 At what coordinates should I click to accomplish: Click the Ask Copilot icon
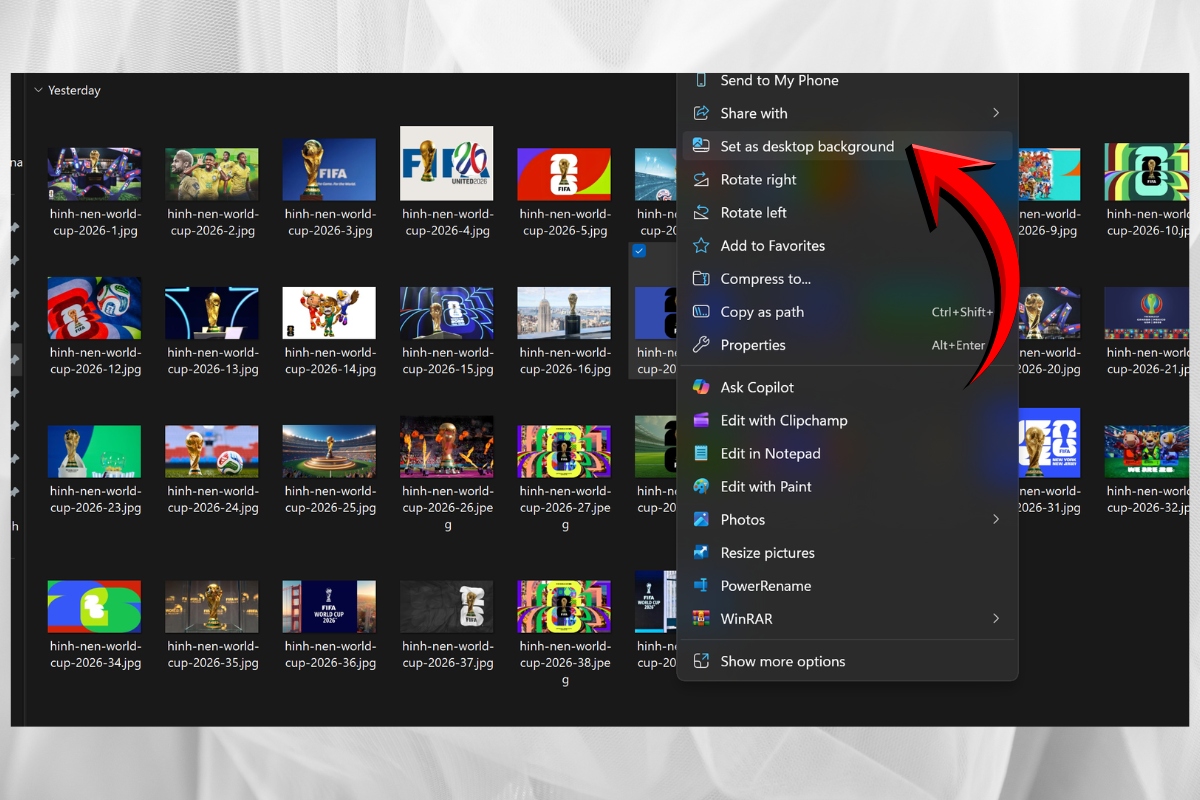coord(701,387)
